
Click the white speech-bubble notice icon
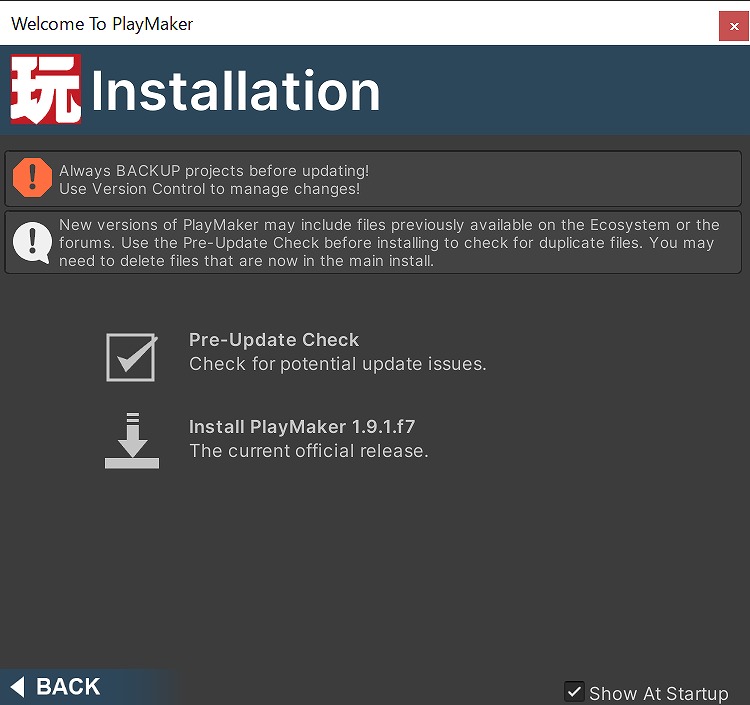pos(32,242)
